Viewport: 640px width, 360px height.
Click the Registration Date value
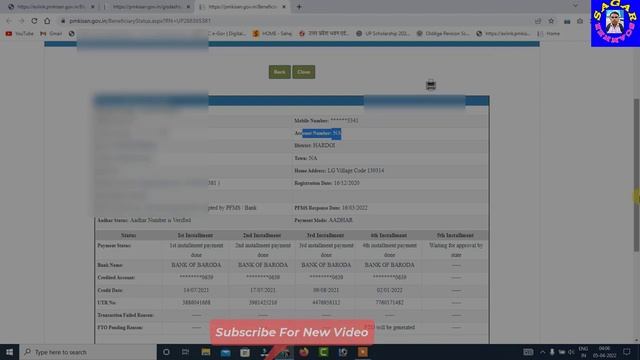click(347, 183)
